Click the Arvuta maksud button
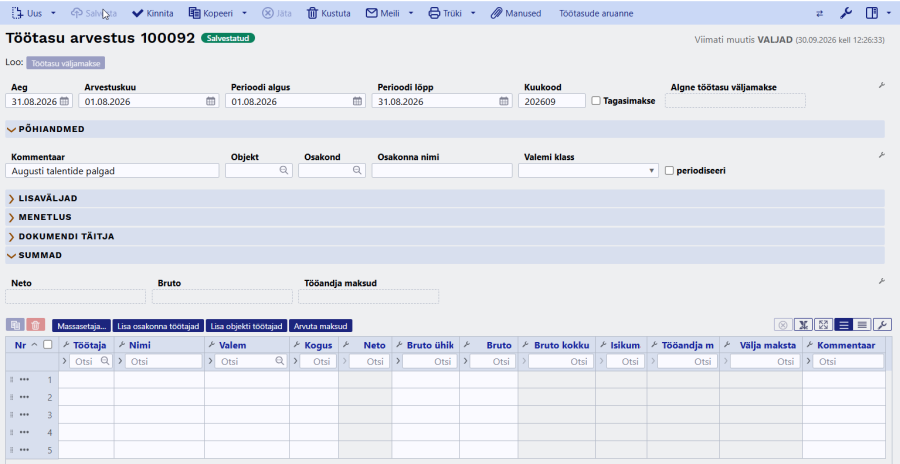Viewport: 900px width, 464px height. tap(320, 326)
